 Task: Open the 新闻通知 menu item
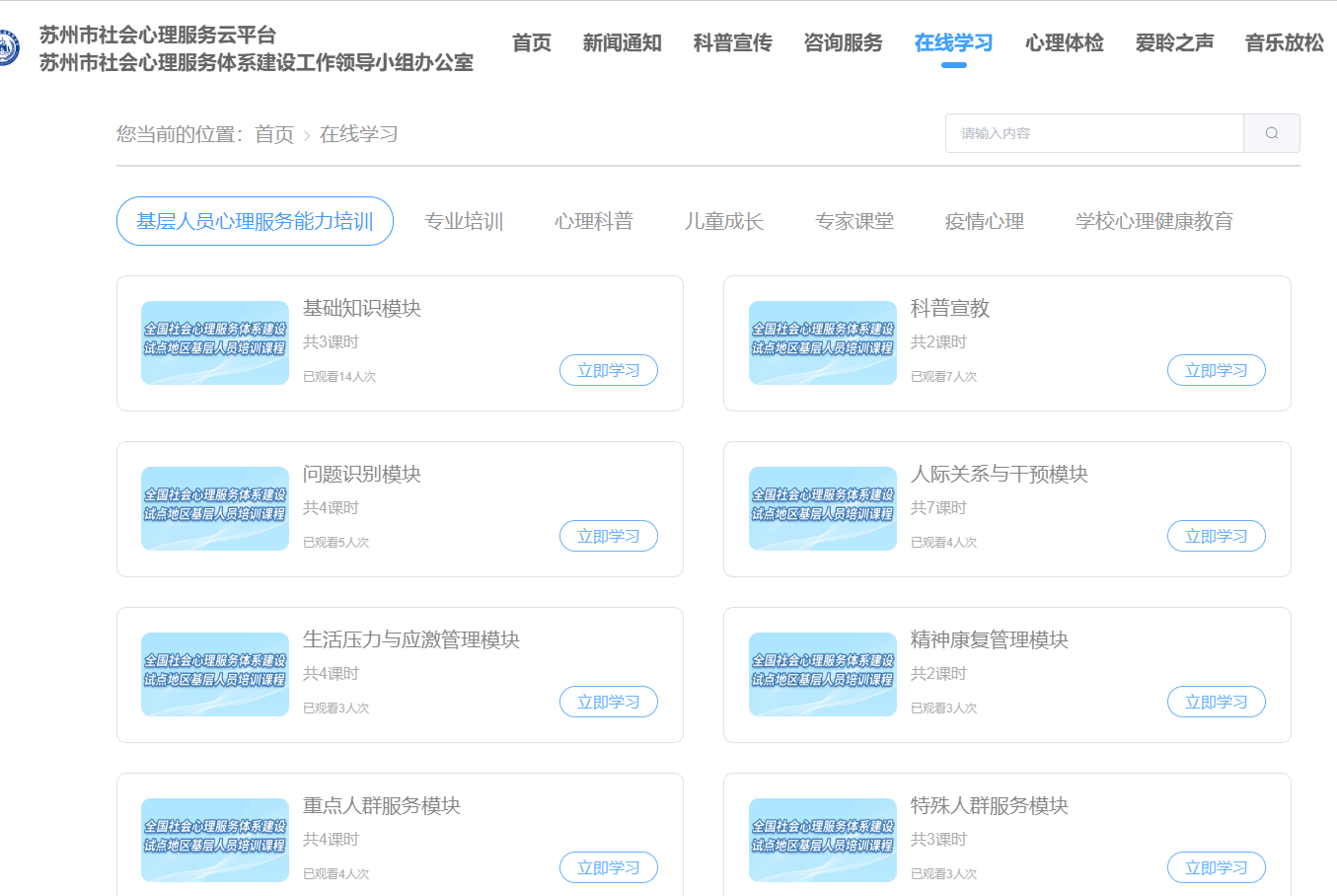coord(623,43)
